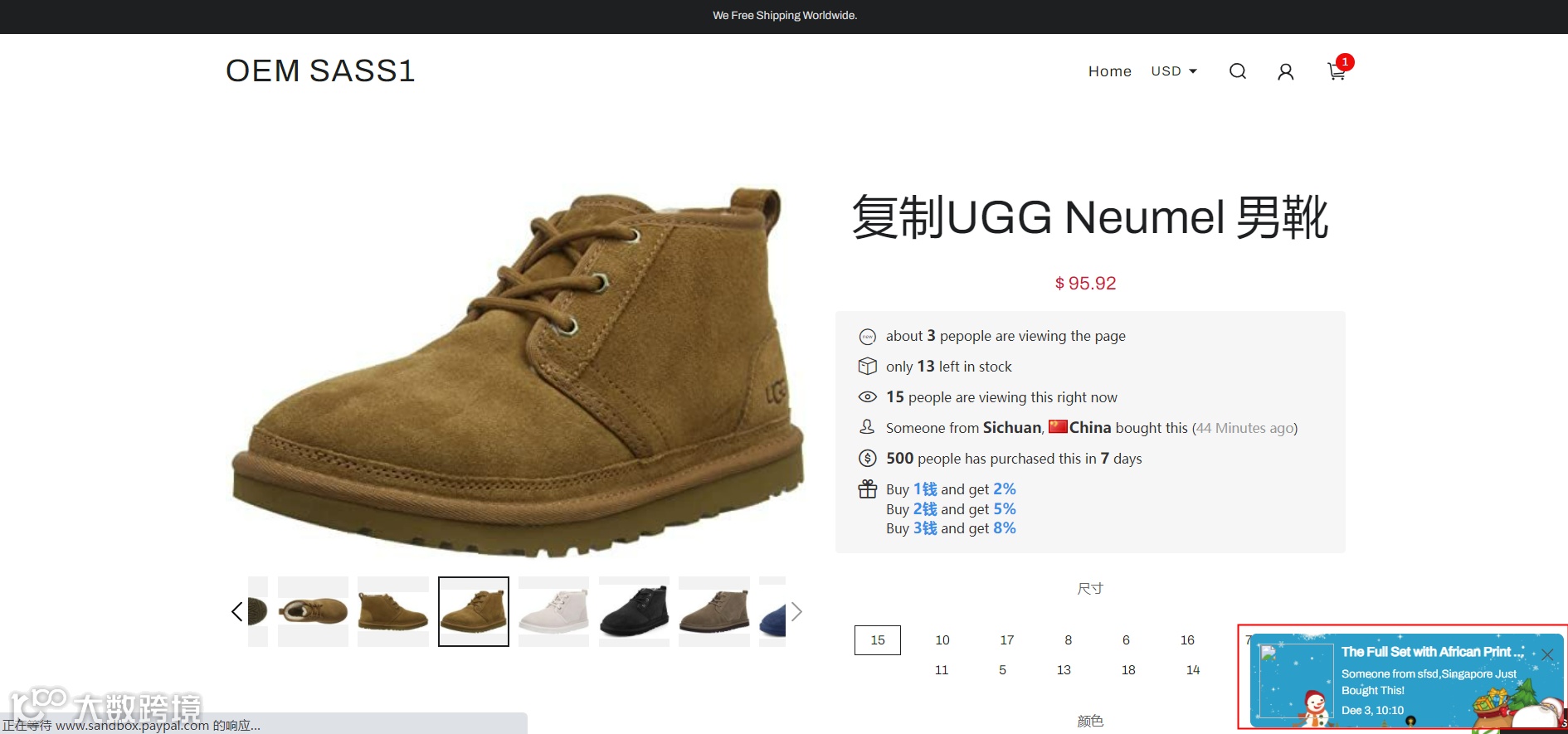Open the 'The Full Set with African Print' notification title
This screenshot has width=1568, height=734.
tap(1433, 652)
